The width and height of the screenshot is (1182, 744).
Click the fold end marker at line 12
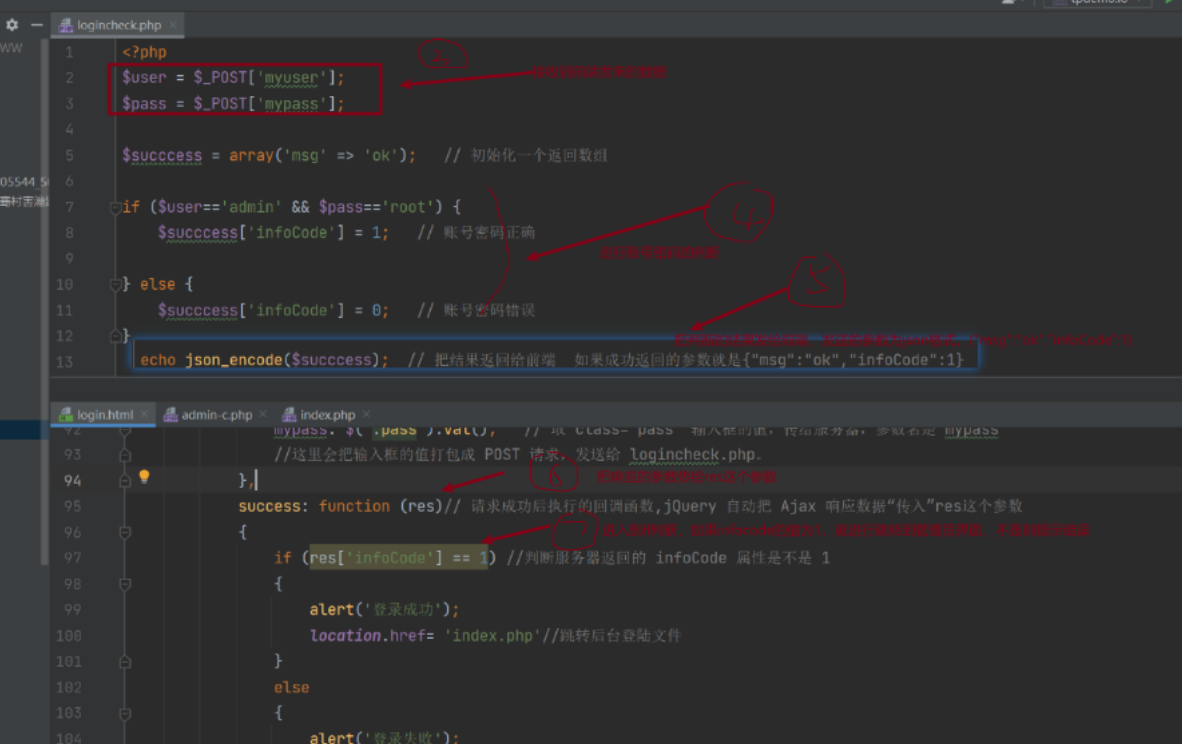tap(115, 335)
